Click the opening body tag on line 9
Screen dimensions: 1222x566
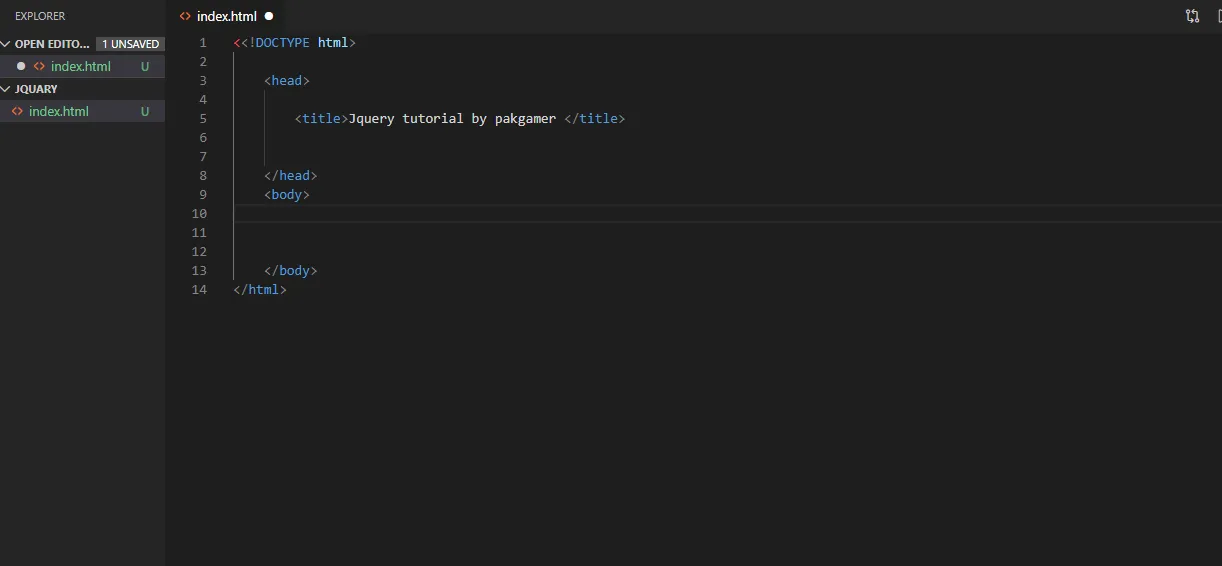pos(287,194)
